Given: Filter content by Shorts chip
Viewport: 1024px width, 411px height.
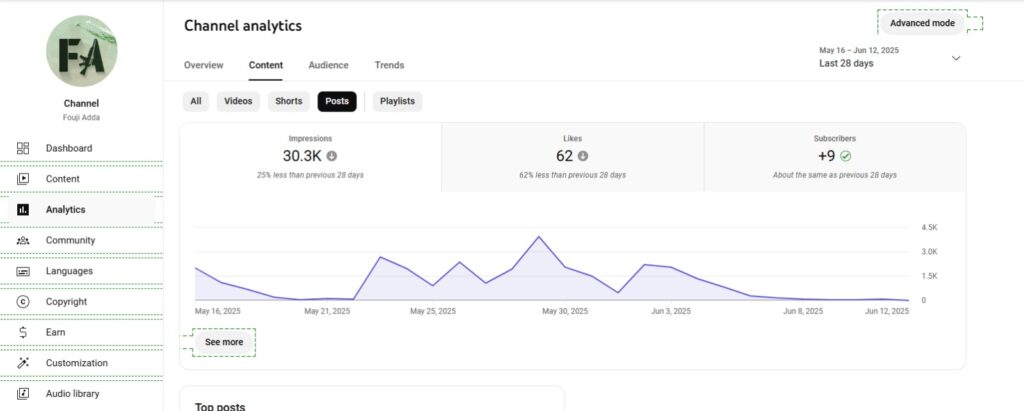Looking at the screenshot, I should [289, 101].
